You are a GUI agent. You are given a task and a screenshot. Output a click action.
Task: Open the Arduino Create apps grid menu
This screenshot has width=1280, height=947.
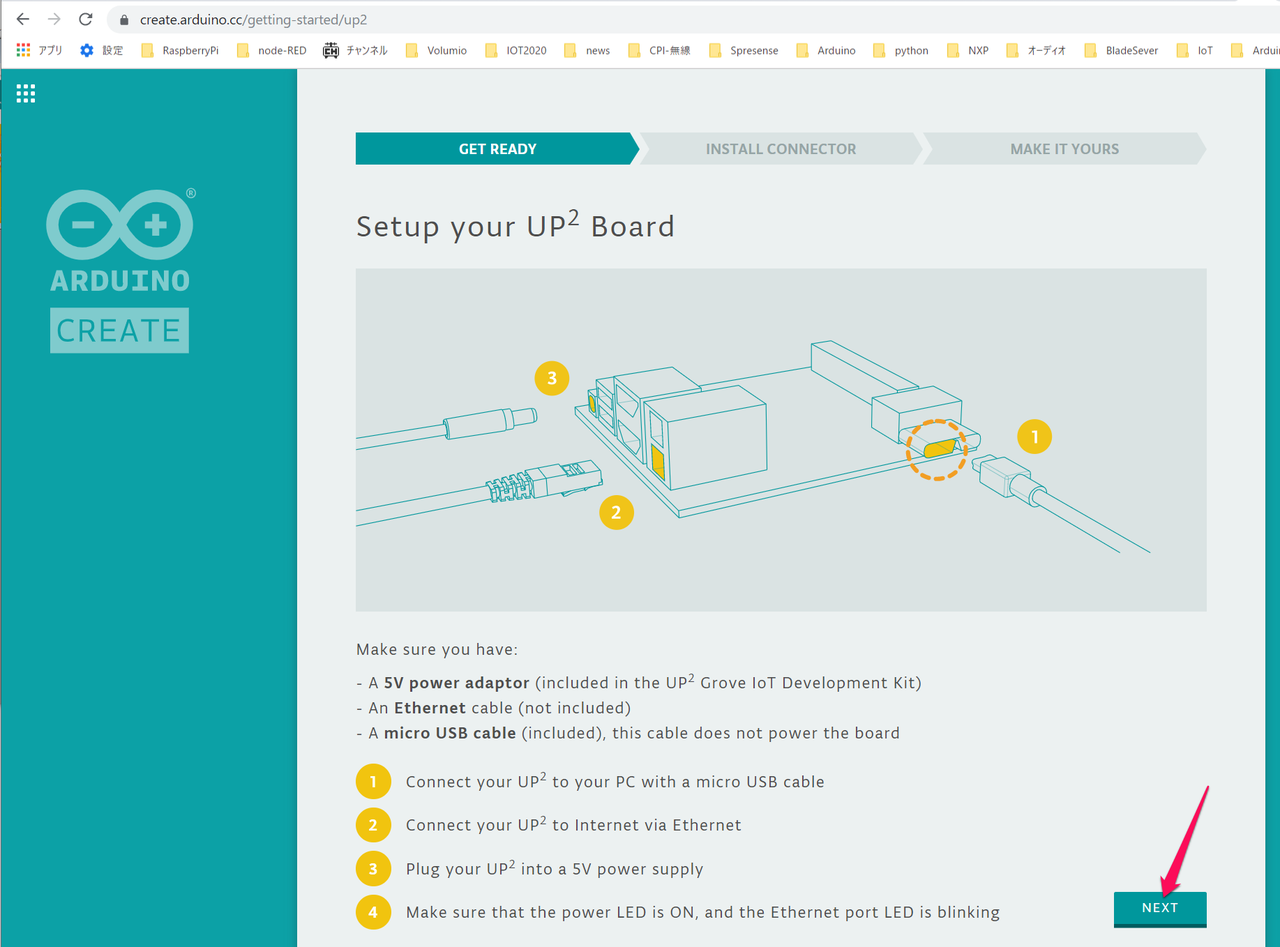26,93
